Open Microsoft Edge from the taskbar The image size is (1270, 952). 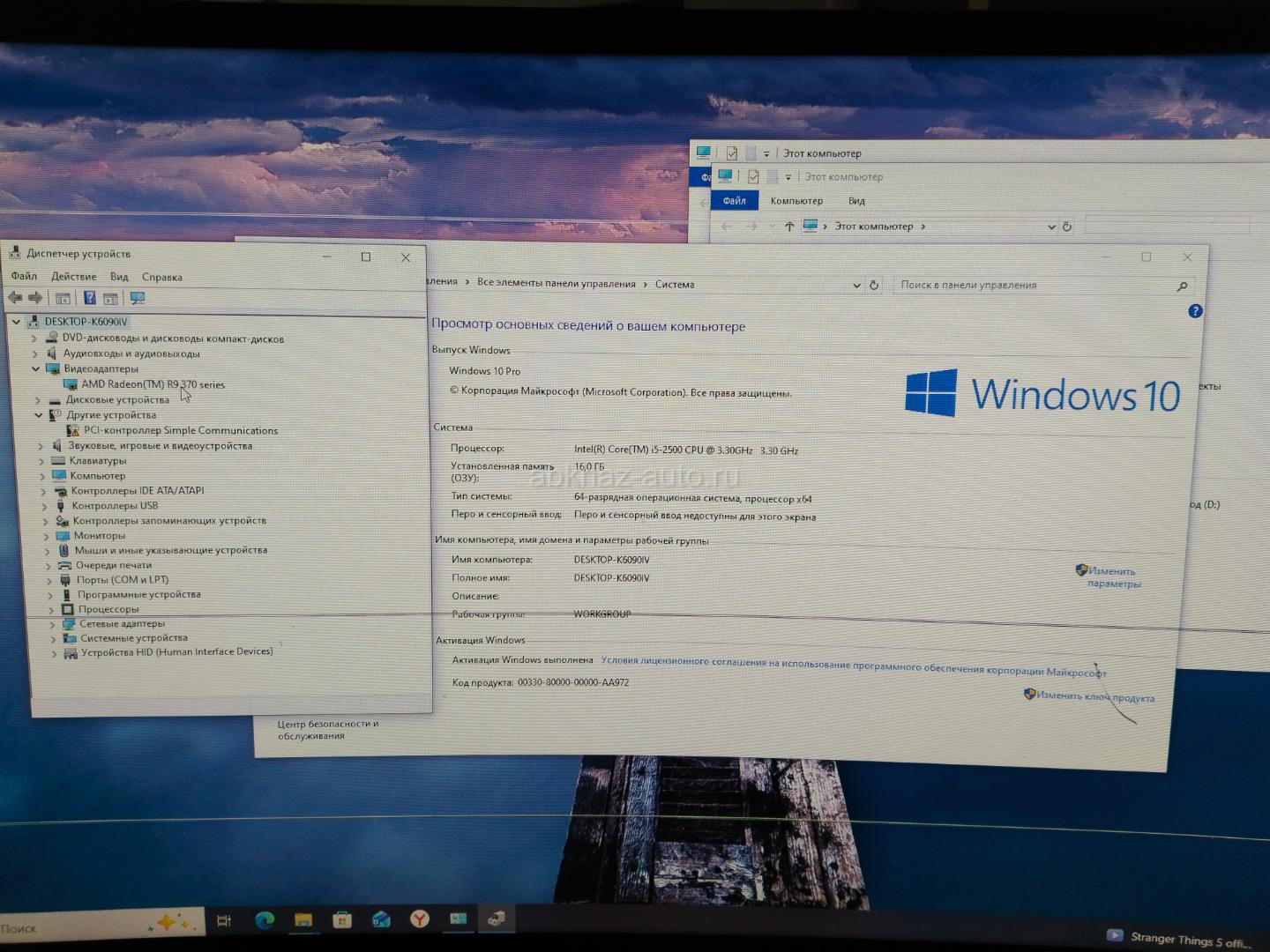(265, 920)
